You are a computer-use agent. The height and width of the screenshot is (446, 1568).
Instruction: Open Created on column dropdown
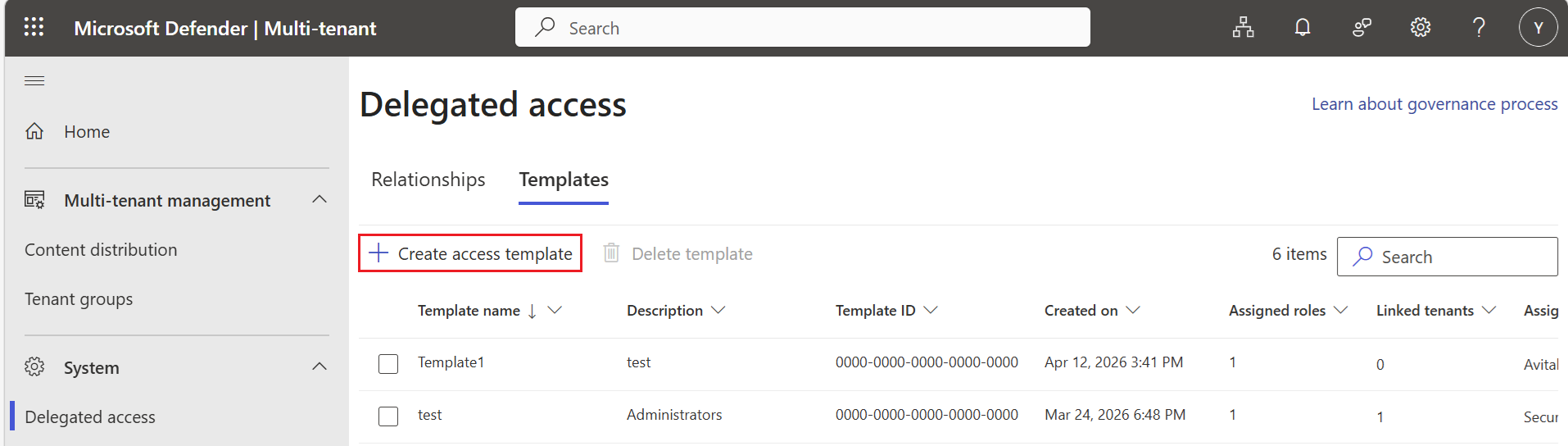(x=1133, y=310)
